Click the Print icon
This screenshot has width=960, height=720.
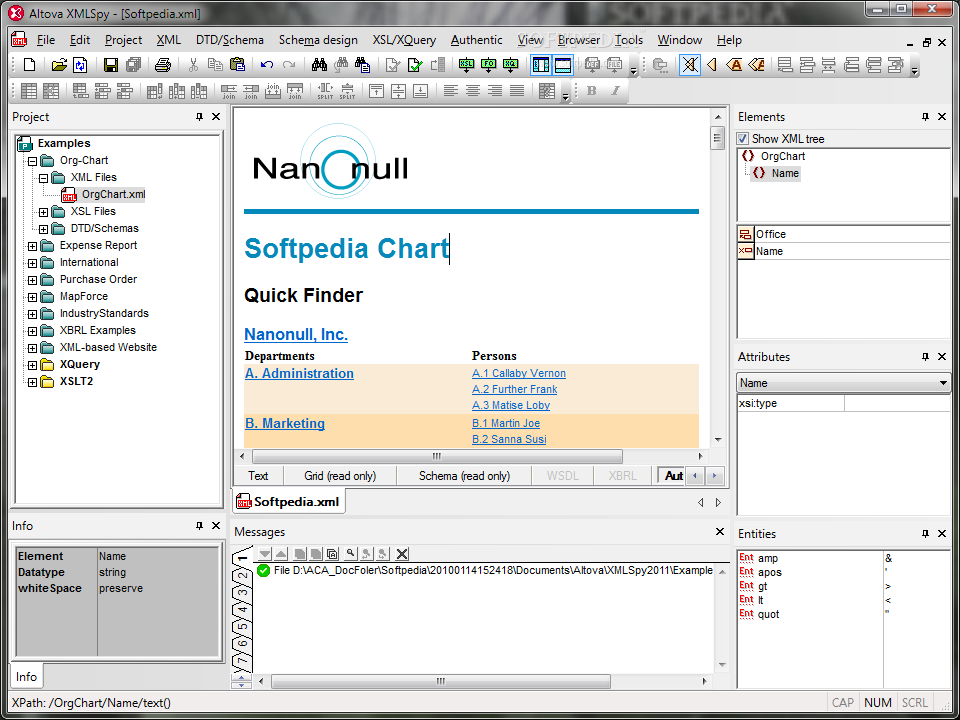(162, 65)
